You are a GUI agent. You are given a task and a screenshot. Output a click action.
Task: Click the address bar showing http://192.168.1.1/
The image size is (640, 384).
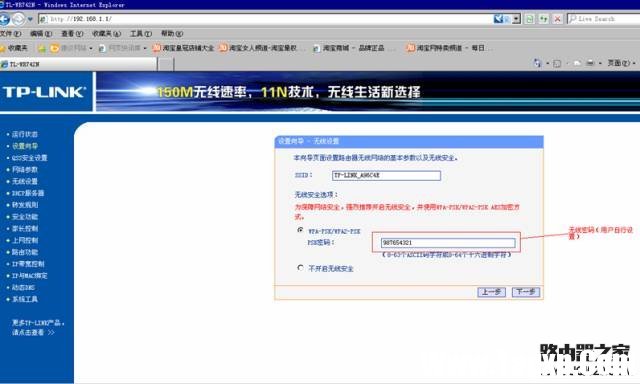265,19
